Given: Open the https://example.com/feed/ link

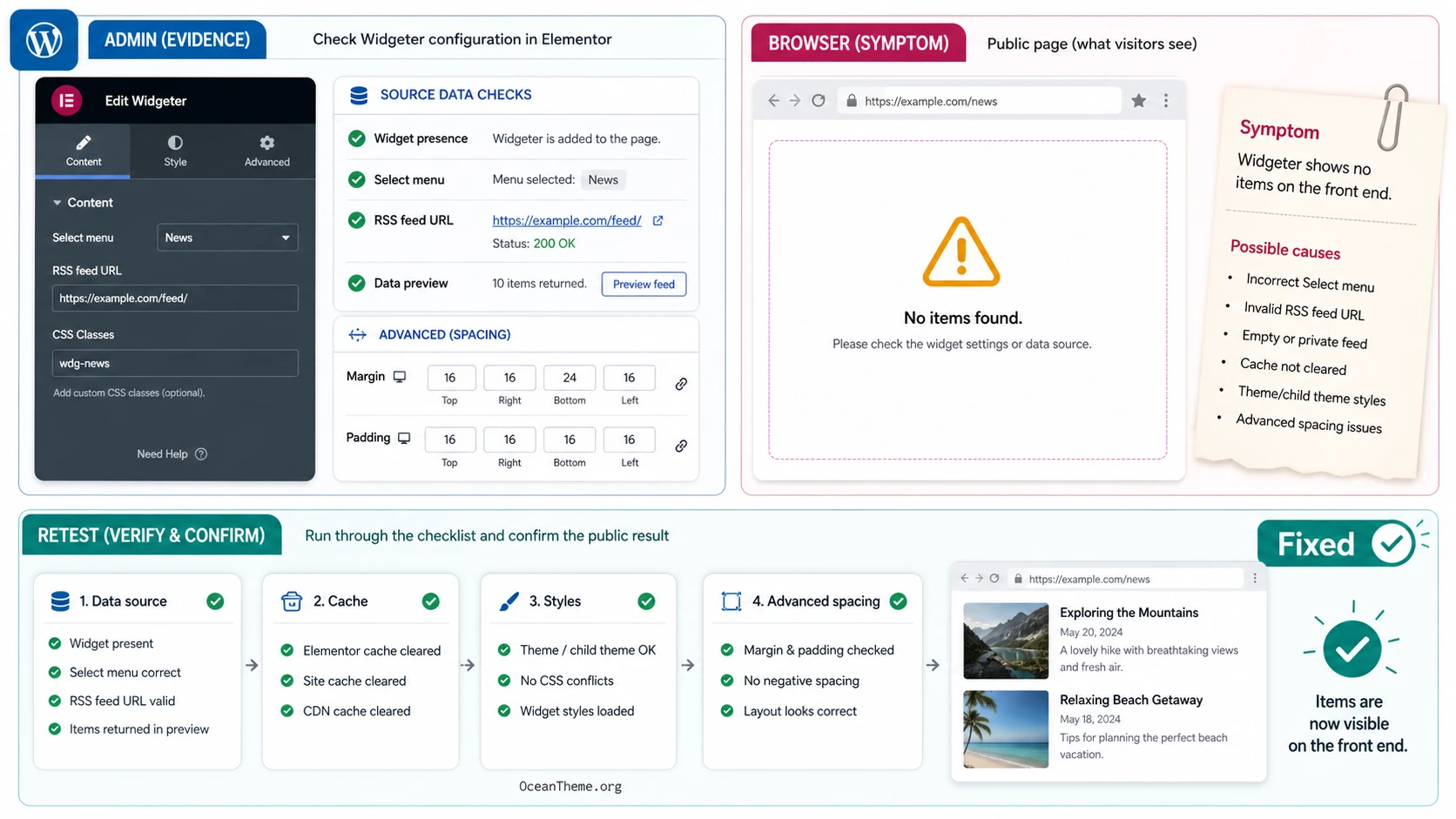Looking at the screenshot, I should [x=567, y=220].
